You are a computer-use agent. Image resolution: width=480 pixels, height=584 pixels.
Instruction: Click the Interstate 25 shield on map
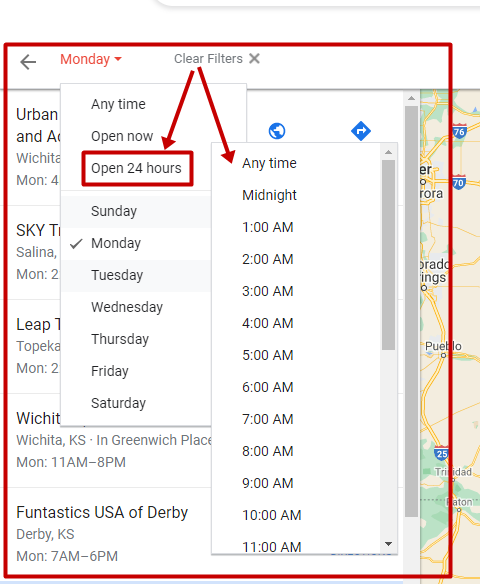tap(441, 453)
